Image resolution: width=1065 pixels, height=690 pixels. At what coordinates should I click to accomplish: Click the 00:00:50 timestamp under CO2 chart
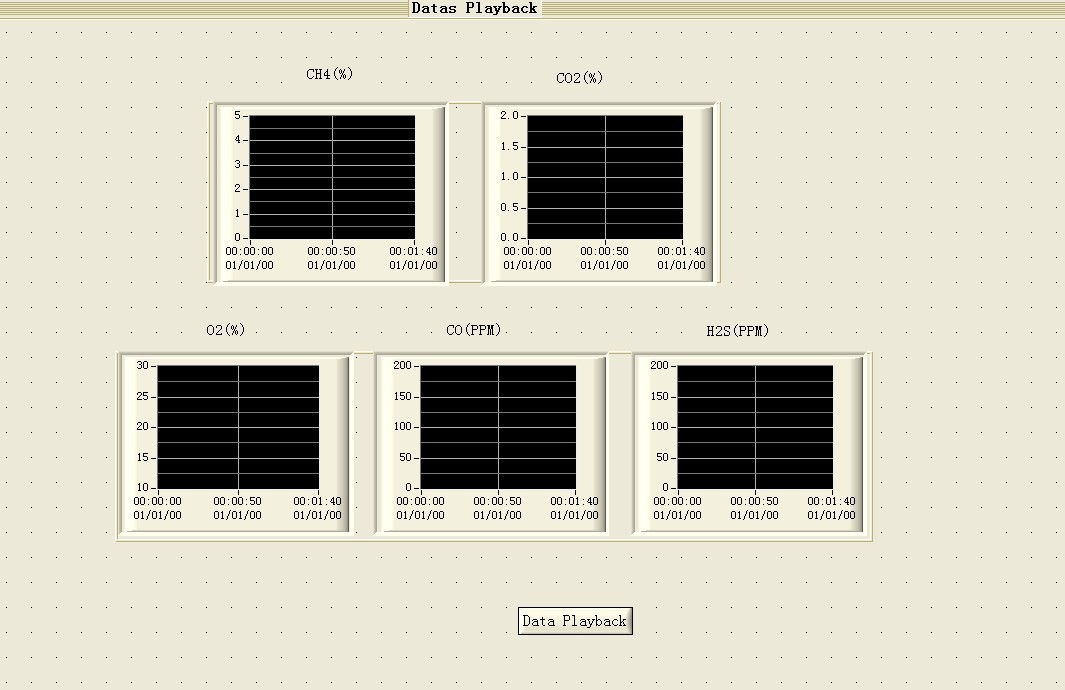point(602,251)
